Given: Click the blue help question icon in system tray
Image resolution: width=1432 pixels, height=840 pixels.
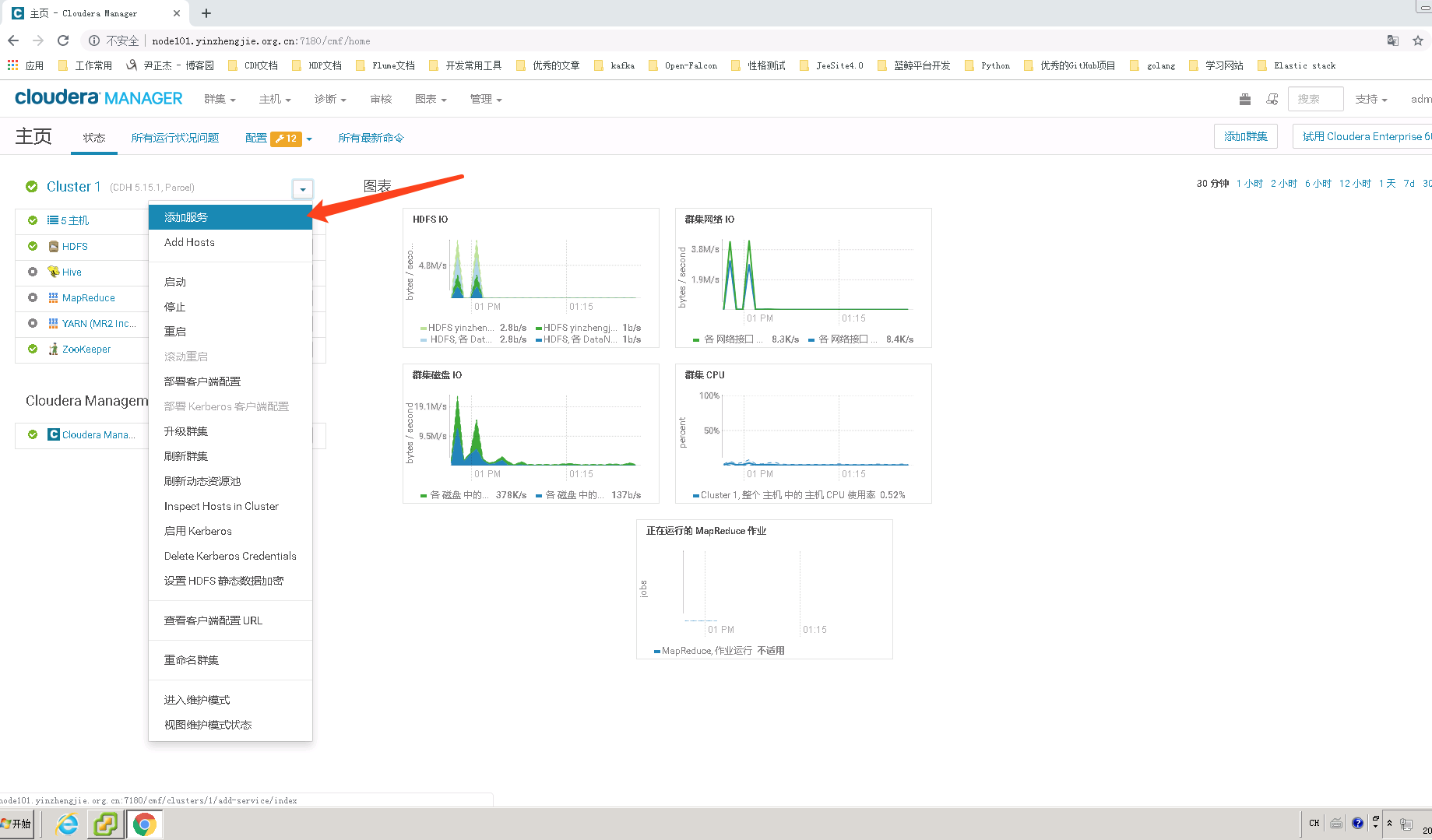Looking at the screenshot, I should coord(1357,823).
